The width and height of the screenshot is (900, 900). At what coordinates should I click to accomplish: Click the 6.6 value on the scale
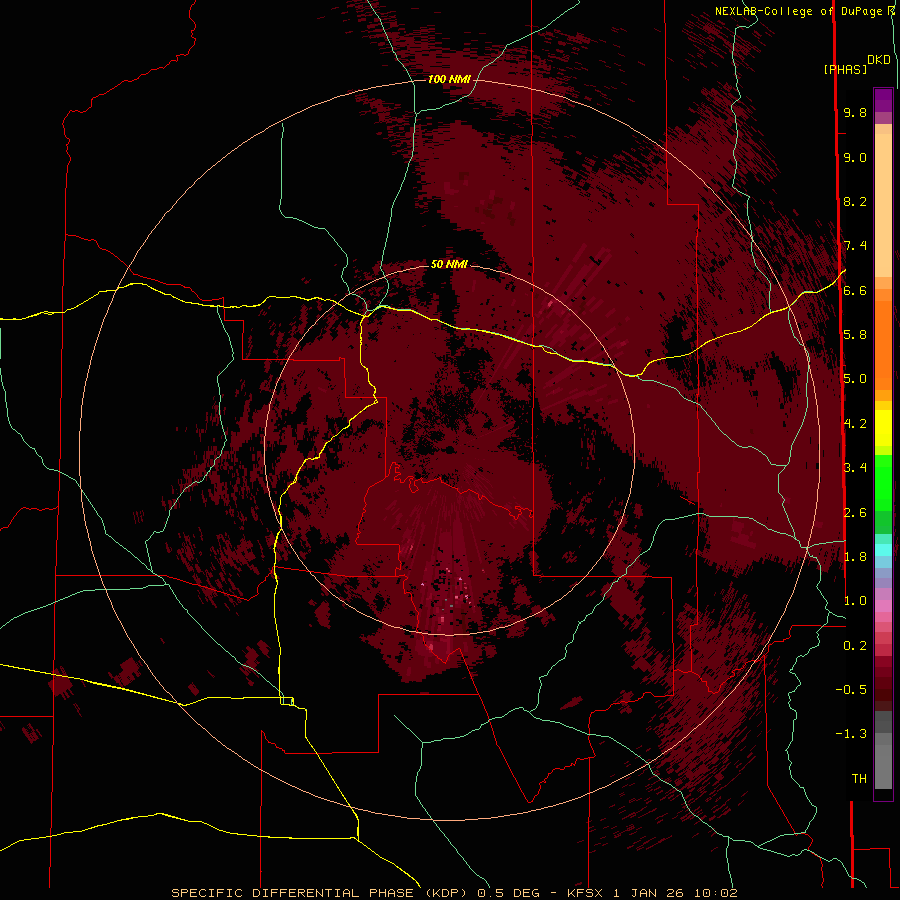tap(855, 290)
